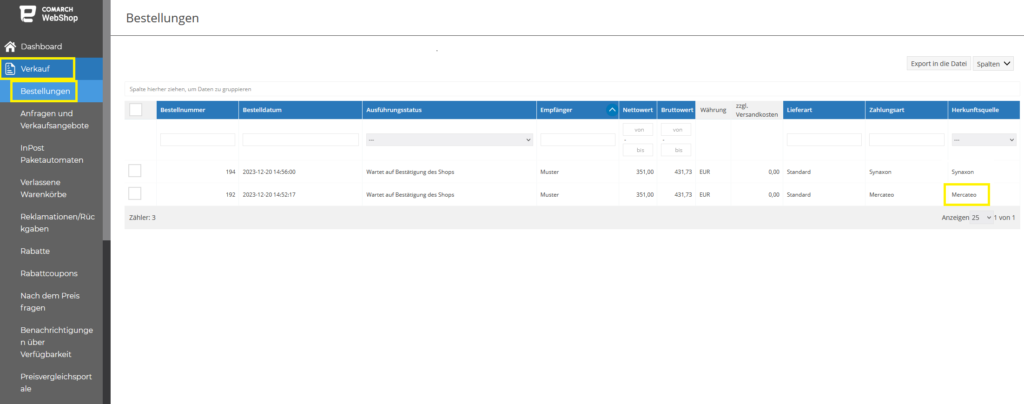
Task: Open Rabattcoupons in the sidebar
Action: pos(49,273)
